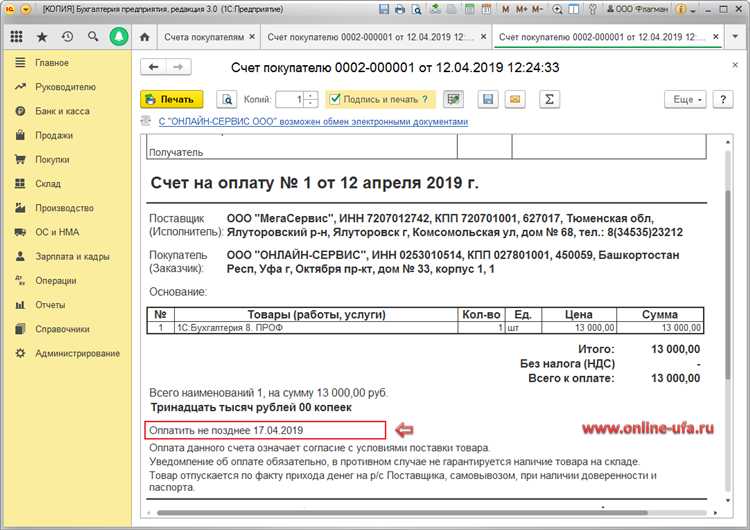The width and height of the screenshot is (750, 530).
Task: Open Склад section in sidebar
Action: tap(66, 184)
